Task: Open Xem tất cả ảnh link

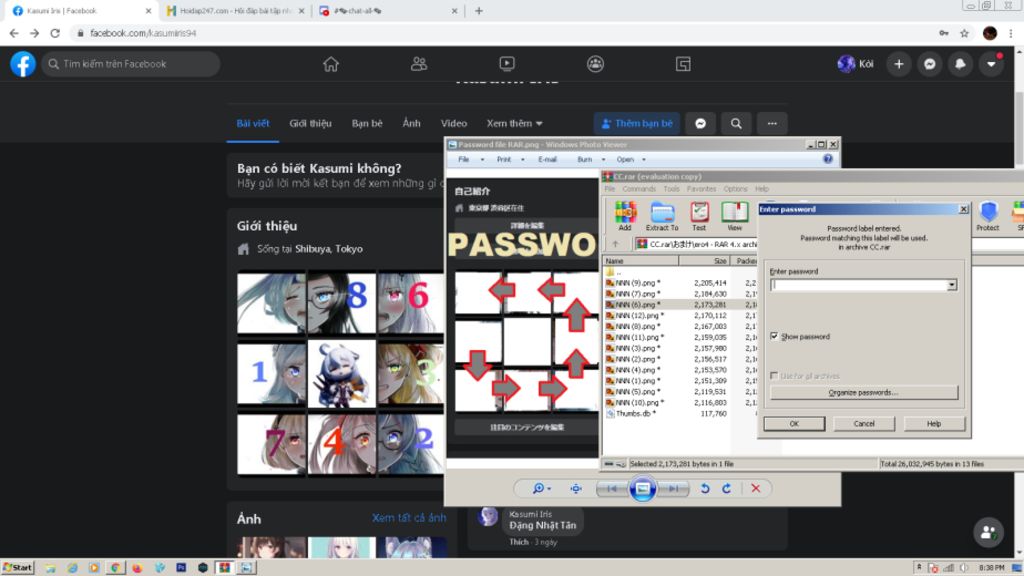Action: click(409, 518)
